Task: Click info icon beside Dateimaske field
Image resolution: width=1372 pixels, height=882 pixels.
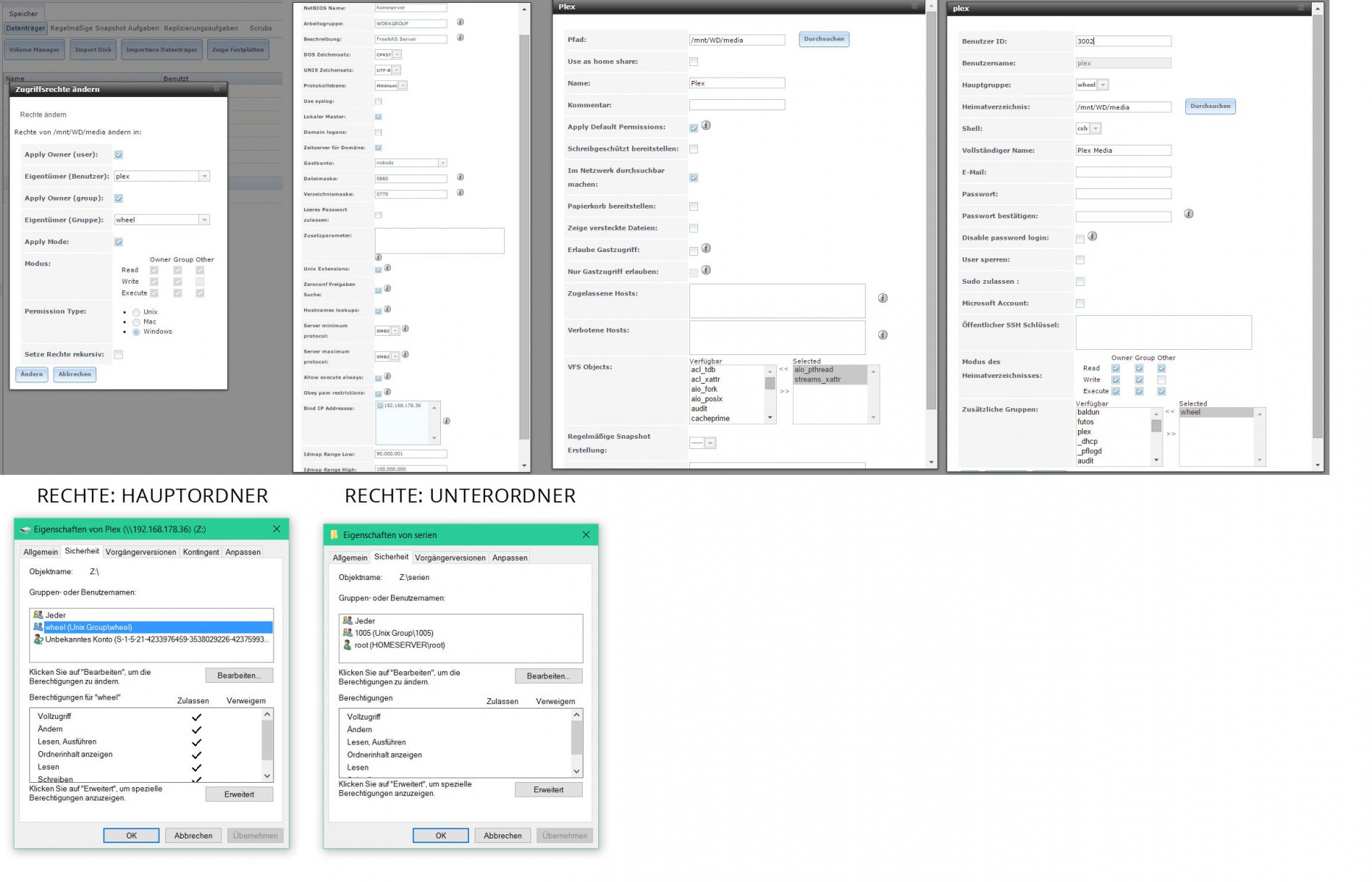Action: coord(460,177)
